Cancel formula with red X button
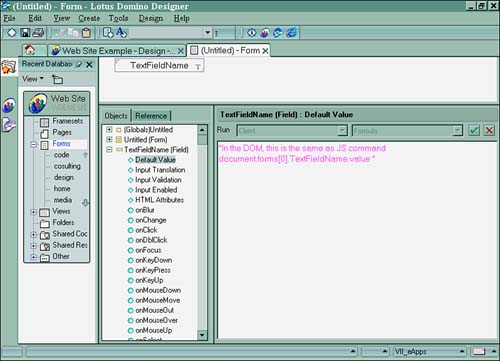 tap(489, 130)
